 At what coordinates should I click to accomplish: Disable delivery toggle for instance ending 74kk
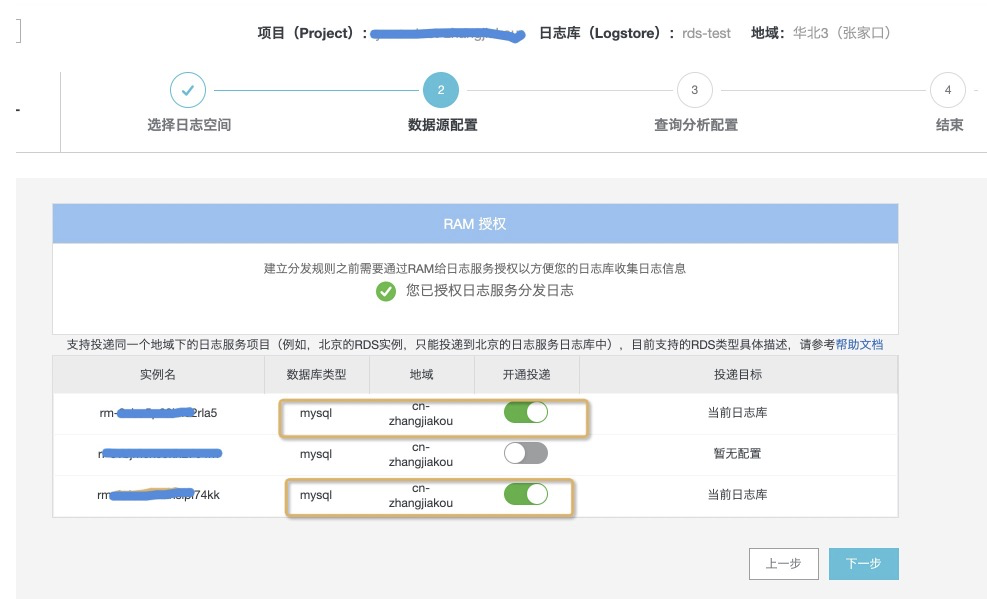[526, 495]
